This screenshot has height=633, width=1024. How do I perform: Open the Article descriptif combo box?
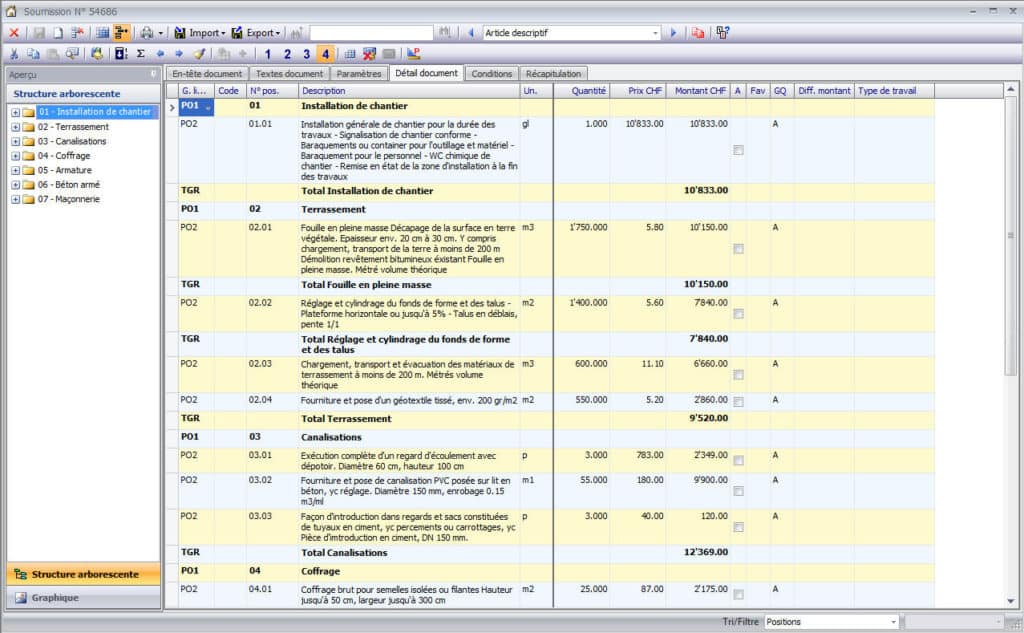click(x=571, y=33)
